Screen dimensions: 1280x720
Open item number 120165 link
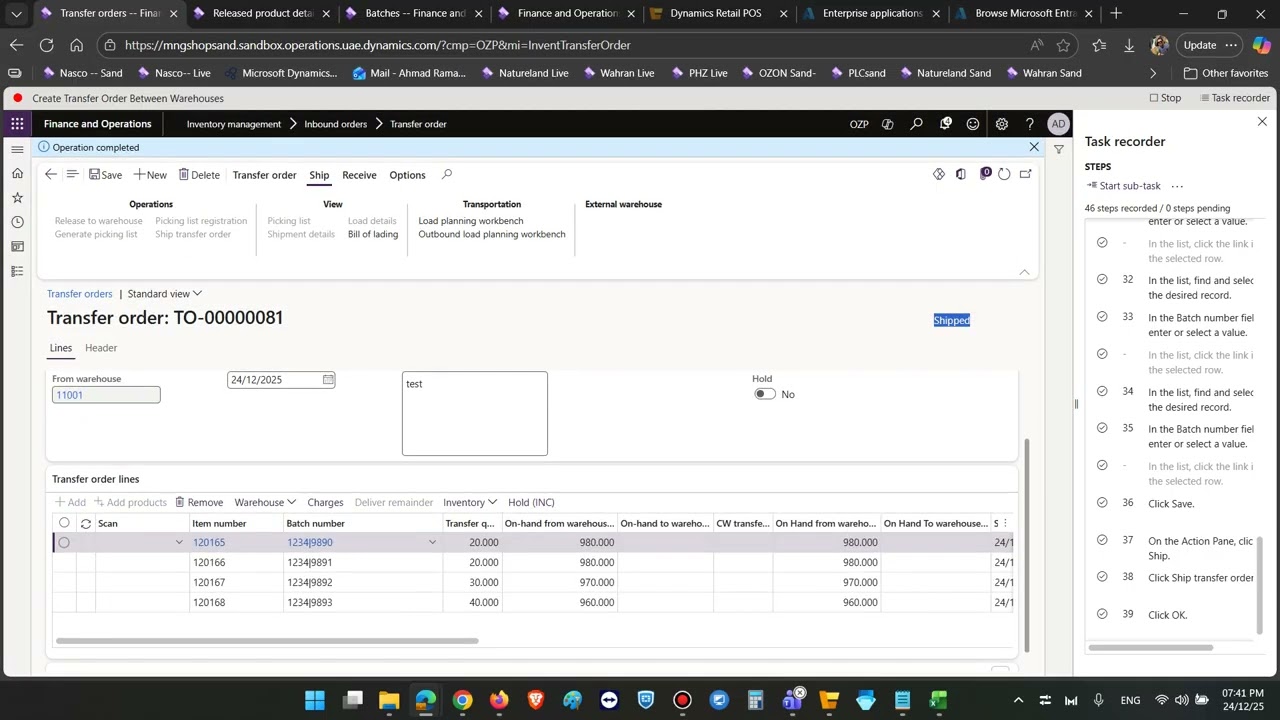(x=209, y=542)
